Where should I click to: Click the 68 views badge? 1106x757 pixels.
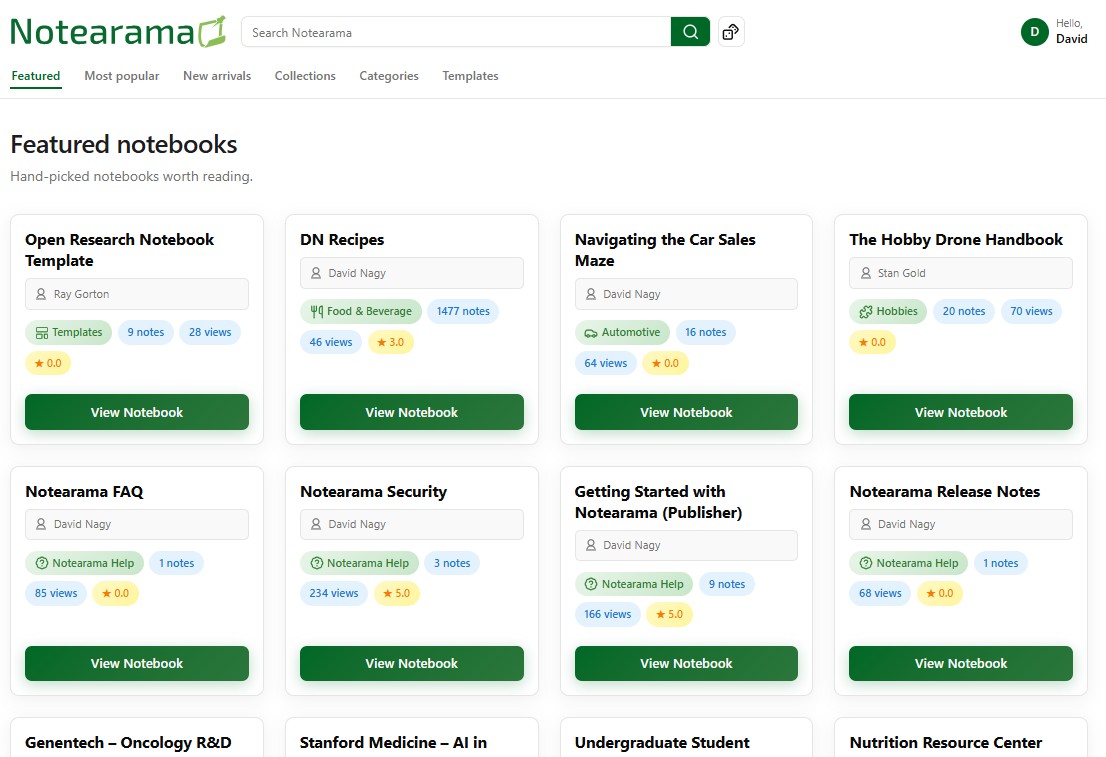tap(880, 593)
